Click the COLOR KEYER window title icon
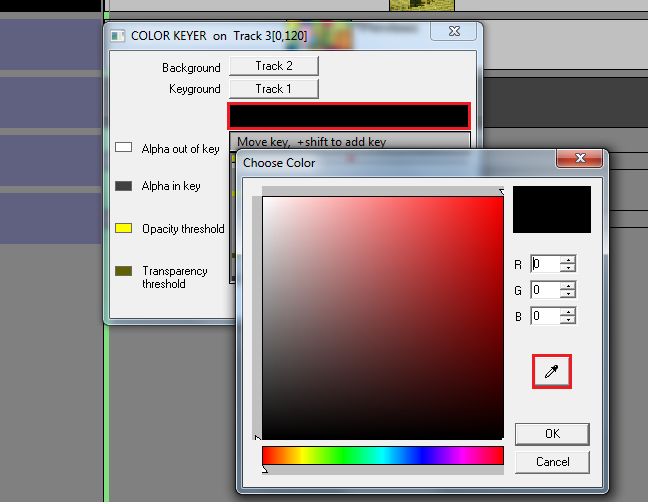The height and width of the screenshot is (502, 648). 117,36
